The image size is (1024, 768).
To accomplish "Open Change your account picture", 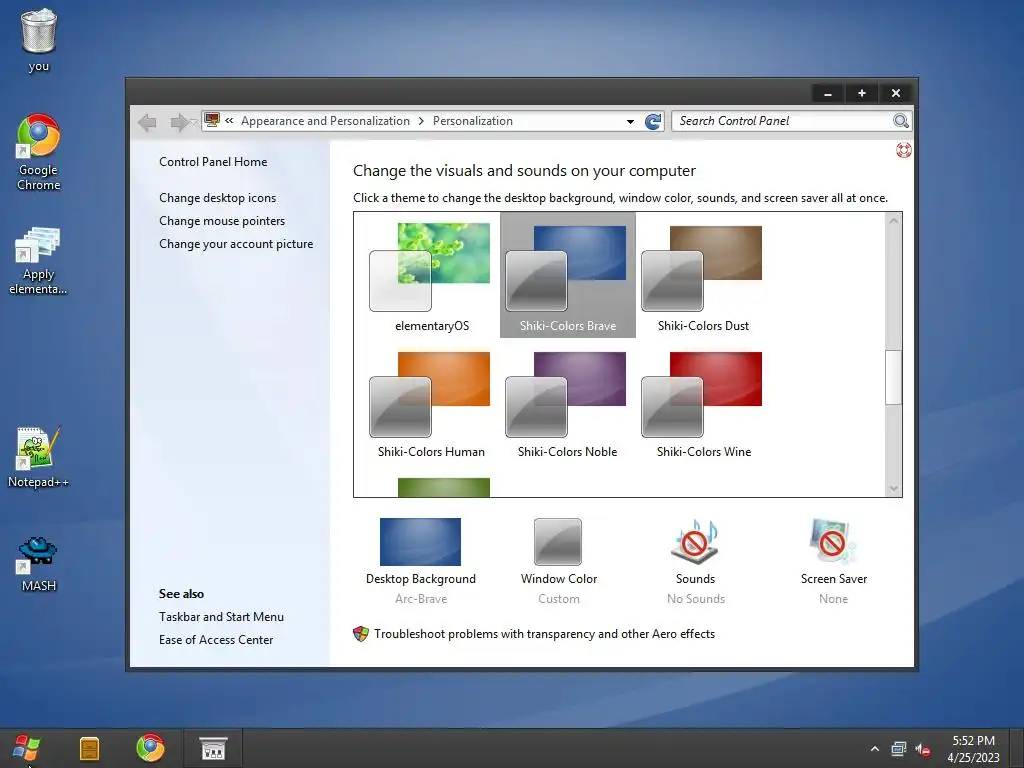I will pos(236,244).
